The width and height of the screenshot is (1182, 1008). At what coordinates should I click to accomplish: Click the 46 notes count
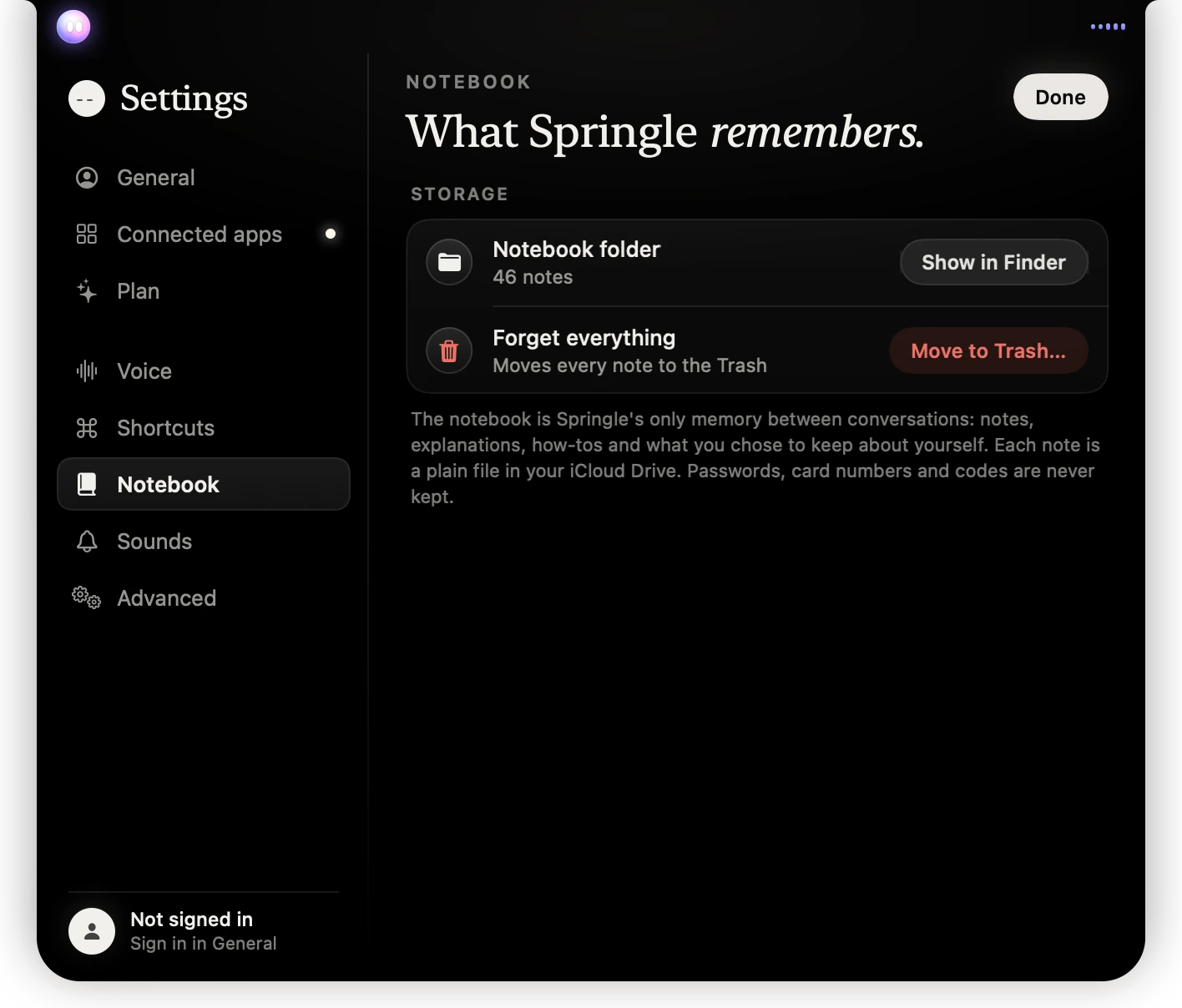533,277
